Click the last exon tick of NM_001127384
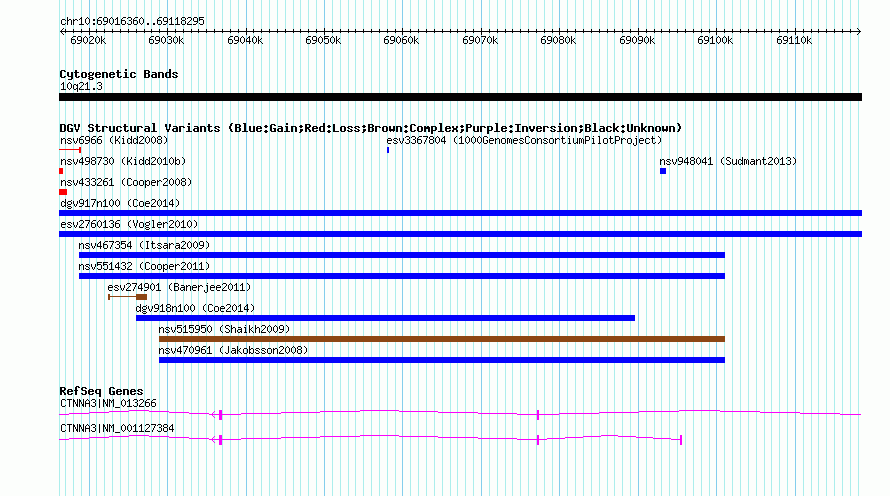Viewport: 890px width, 496px height. click(x=681, y=439)
